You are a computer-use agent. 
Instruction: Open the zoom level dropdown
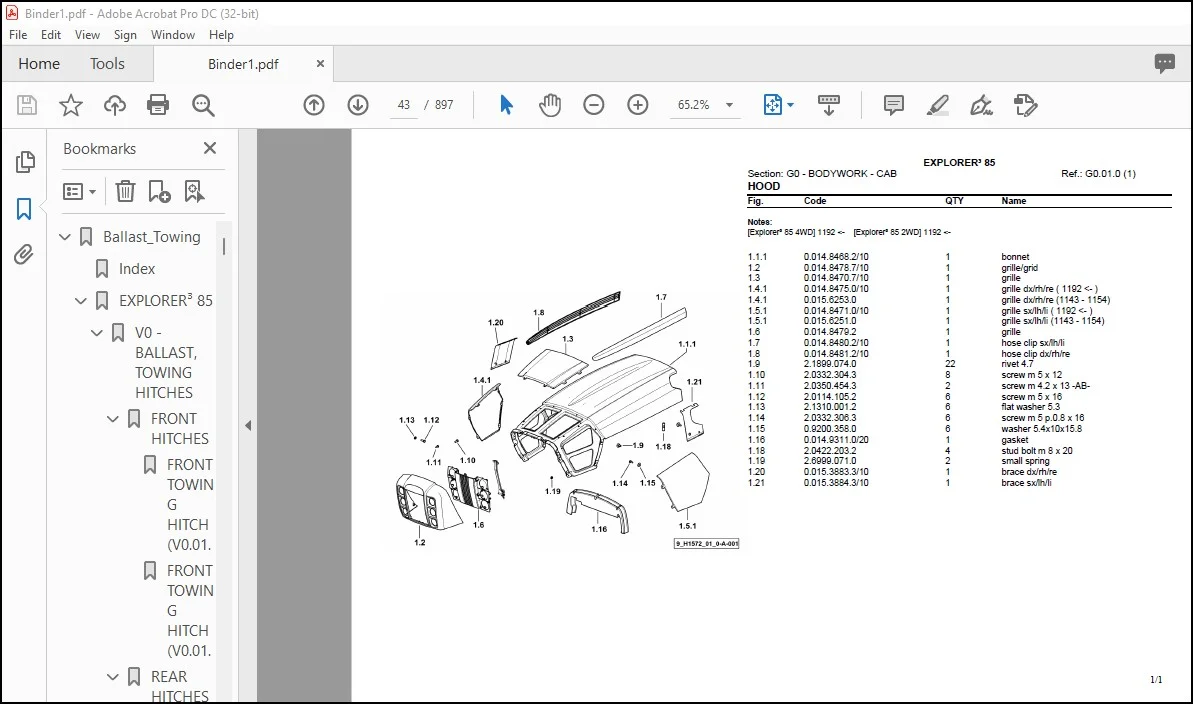point(730,105)
